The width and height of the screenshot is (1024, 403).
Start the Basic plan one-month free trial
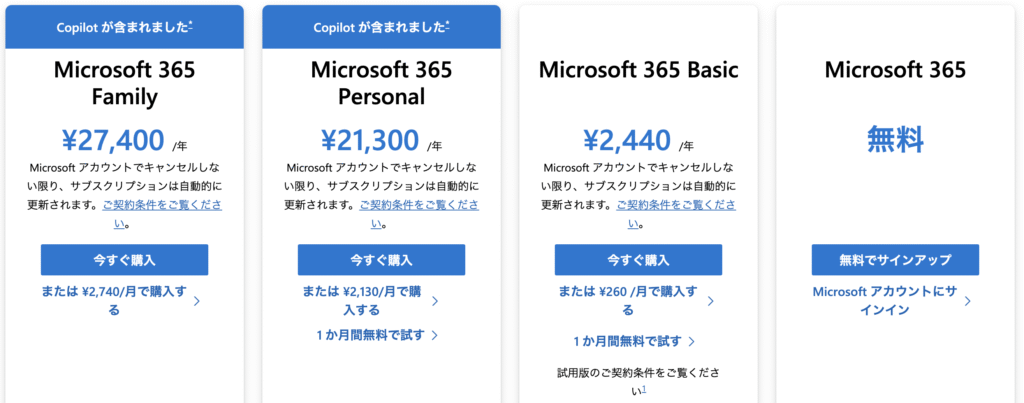[628, 341]
